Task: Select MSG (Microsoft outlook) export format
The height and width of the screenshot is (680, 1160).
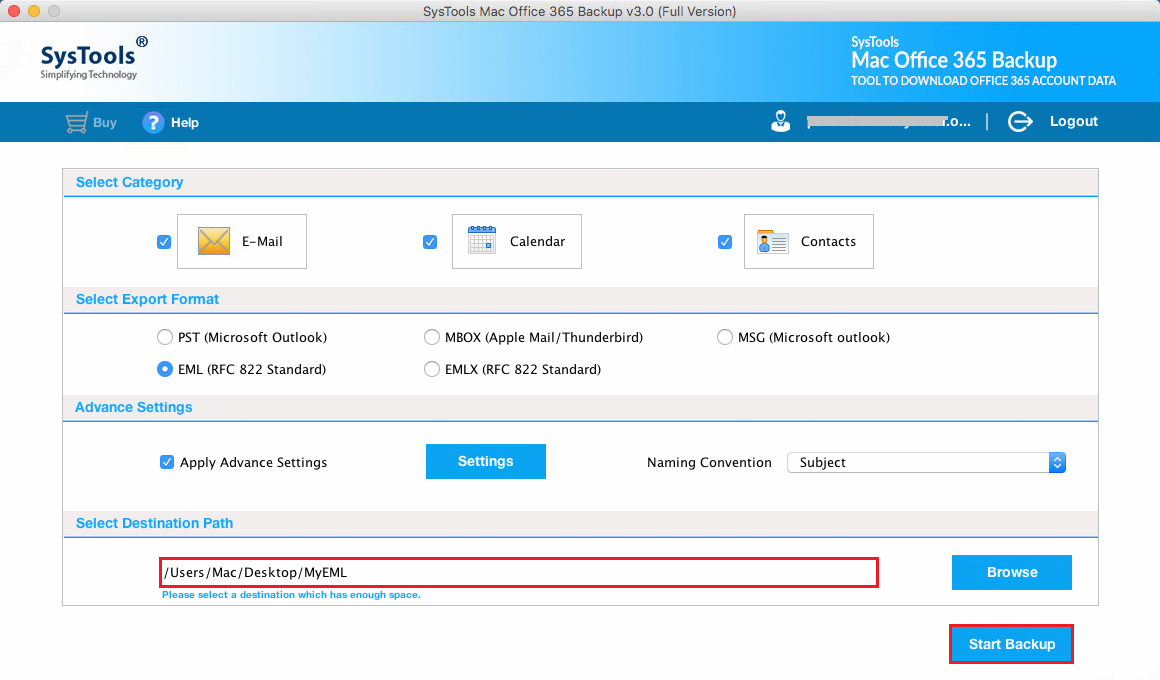Action: (724, 337)
